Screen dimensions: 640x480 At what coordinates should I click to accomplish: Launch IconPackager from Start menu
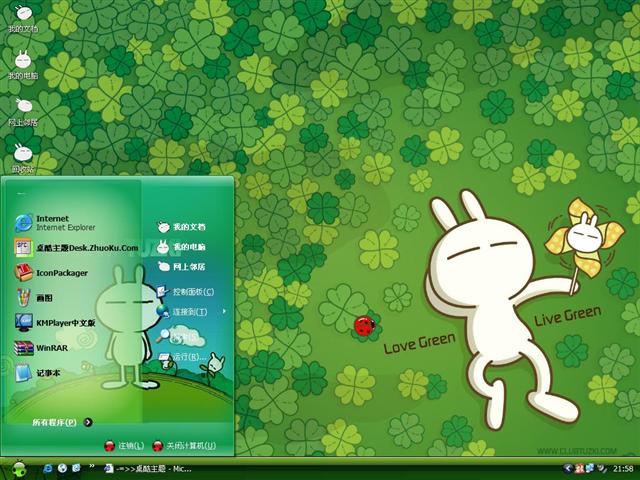51,273
